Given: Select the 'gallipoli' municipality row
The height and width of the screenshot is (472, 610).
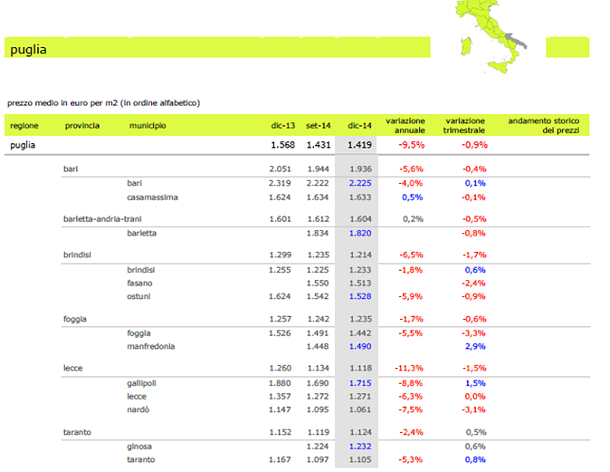Looking at the screenshot, I should click(x=141, y=383).
